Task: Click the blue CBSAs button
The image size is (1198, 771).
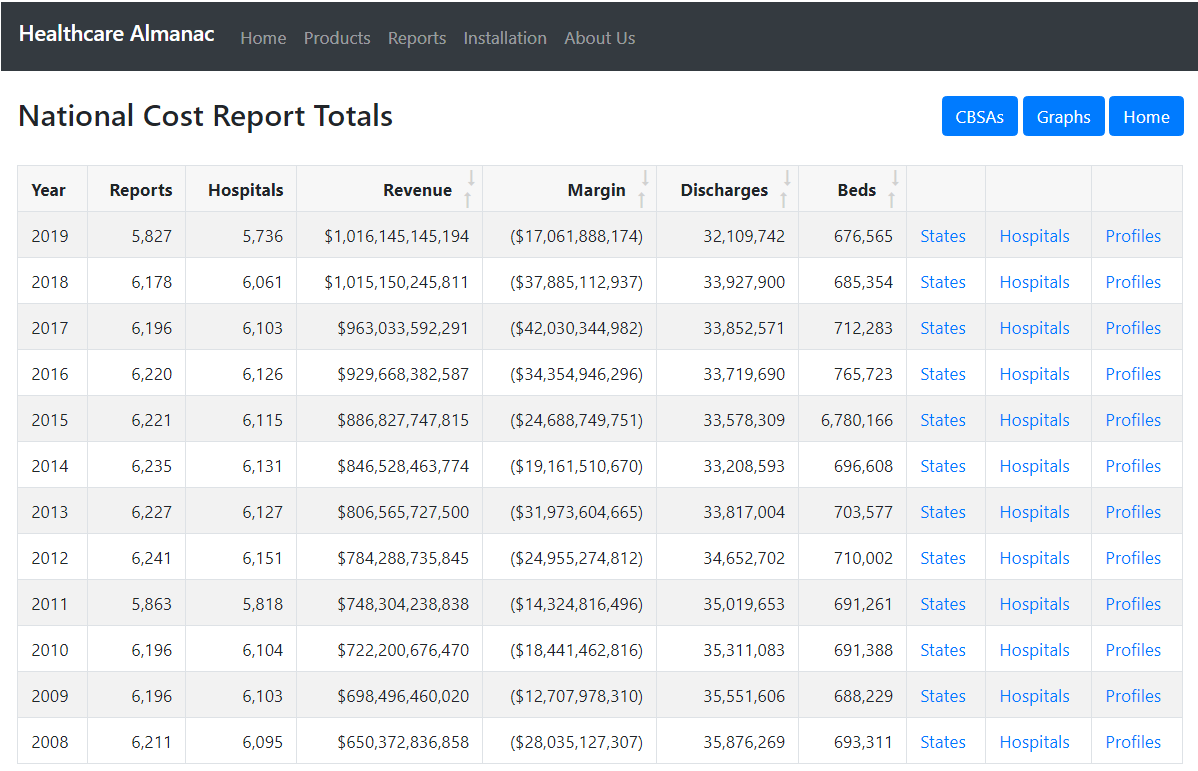Action: click(x=979, y=116)
